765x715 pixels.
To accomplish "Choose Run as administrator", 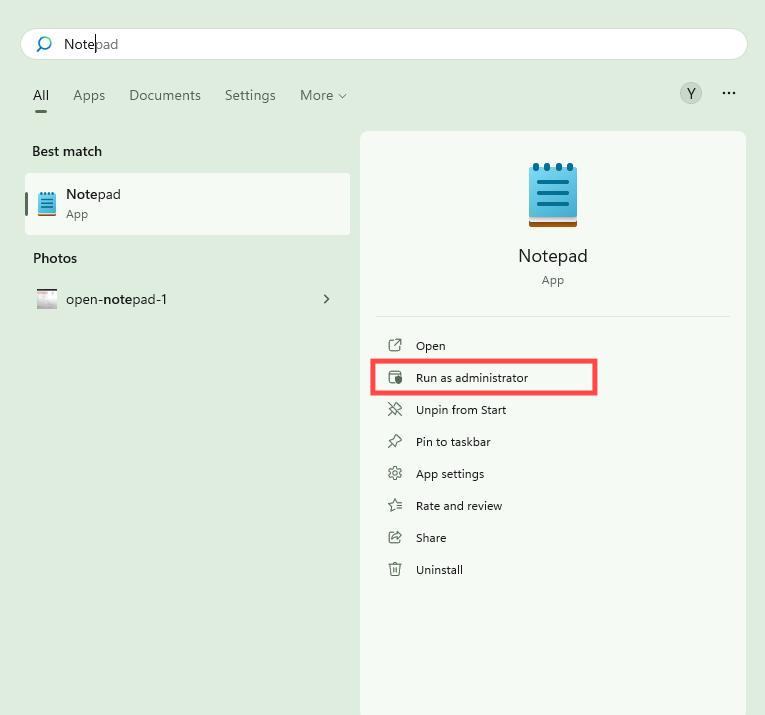I will point(483,377).
